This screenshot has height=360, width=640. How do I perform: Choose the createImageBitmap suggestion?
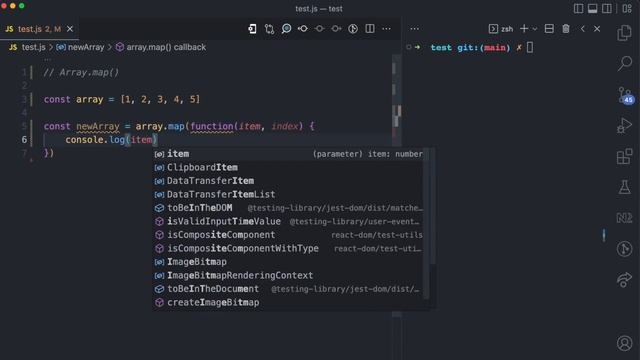pos(288,302)
